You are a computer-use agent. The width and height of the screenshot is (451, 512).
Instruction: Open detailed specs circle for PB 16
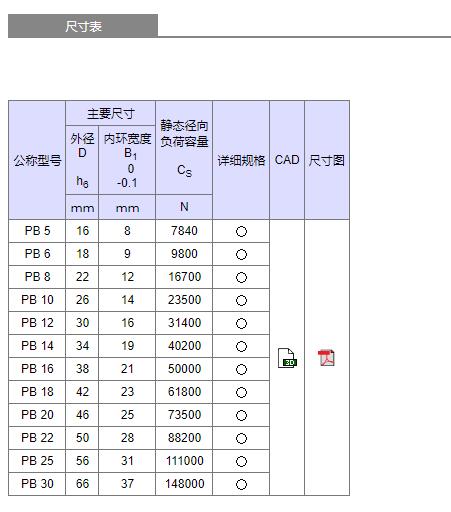(241, 369)
